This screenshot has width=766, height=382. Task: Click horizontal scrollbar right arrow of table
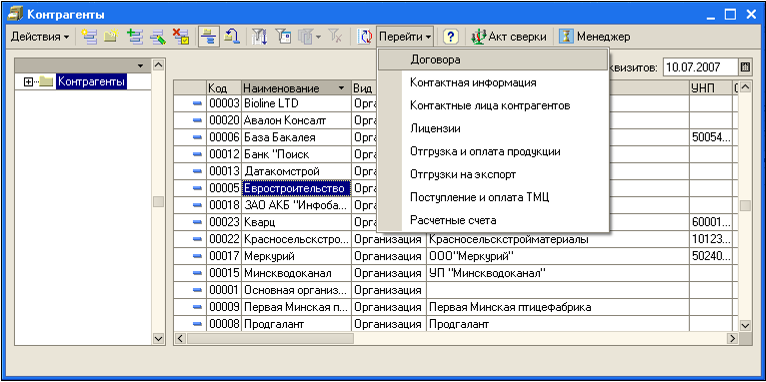[732, 338]
